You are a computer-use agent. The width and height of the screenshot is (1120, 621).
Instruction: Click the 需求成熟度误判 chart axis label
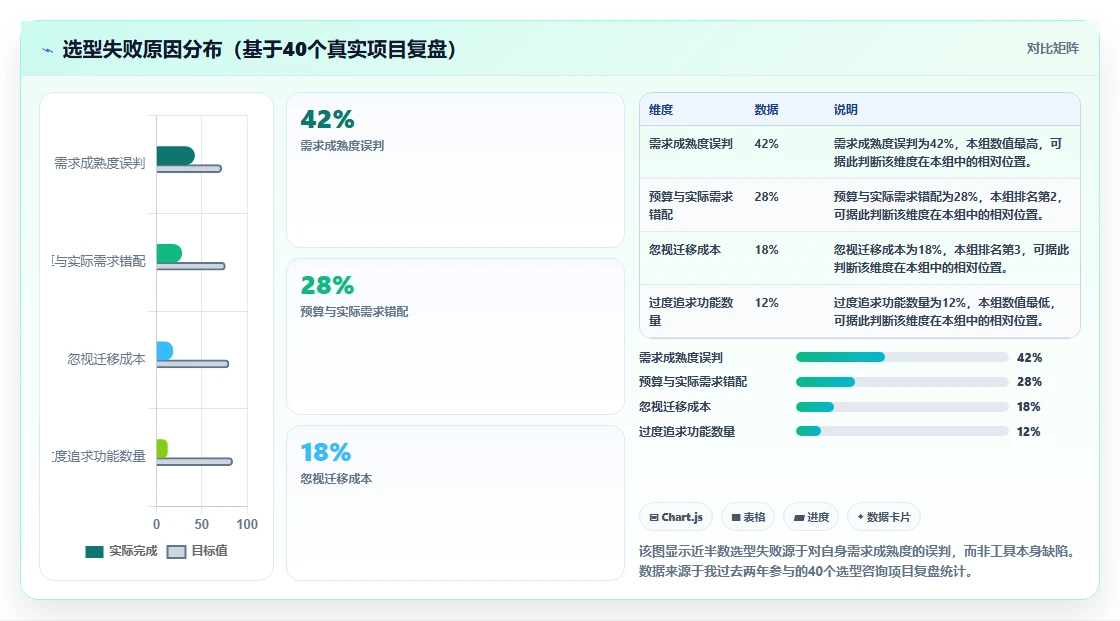coord(100,164)
